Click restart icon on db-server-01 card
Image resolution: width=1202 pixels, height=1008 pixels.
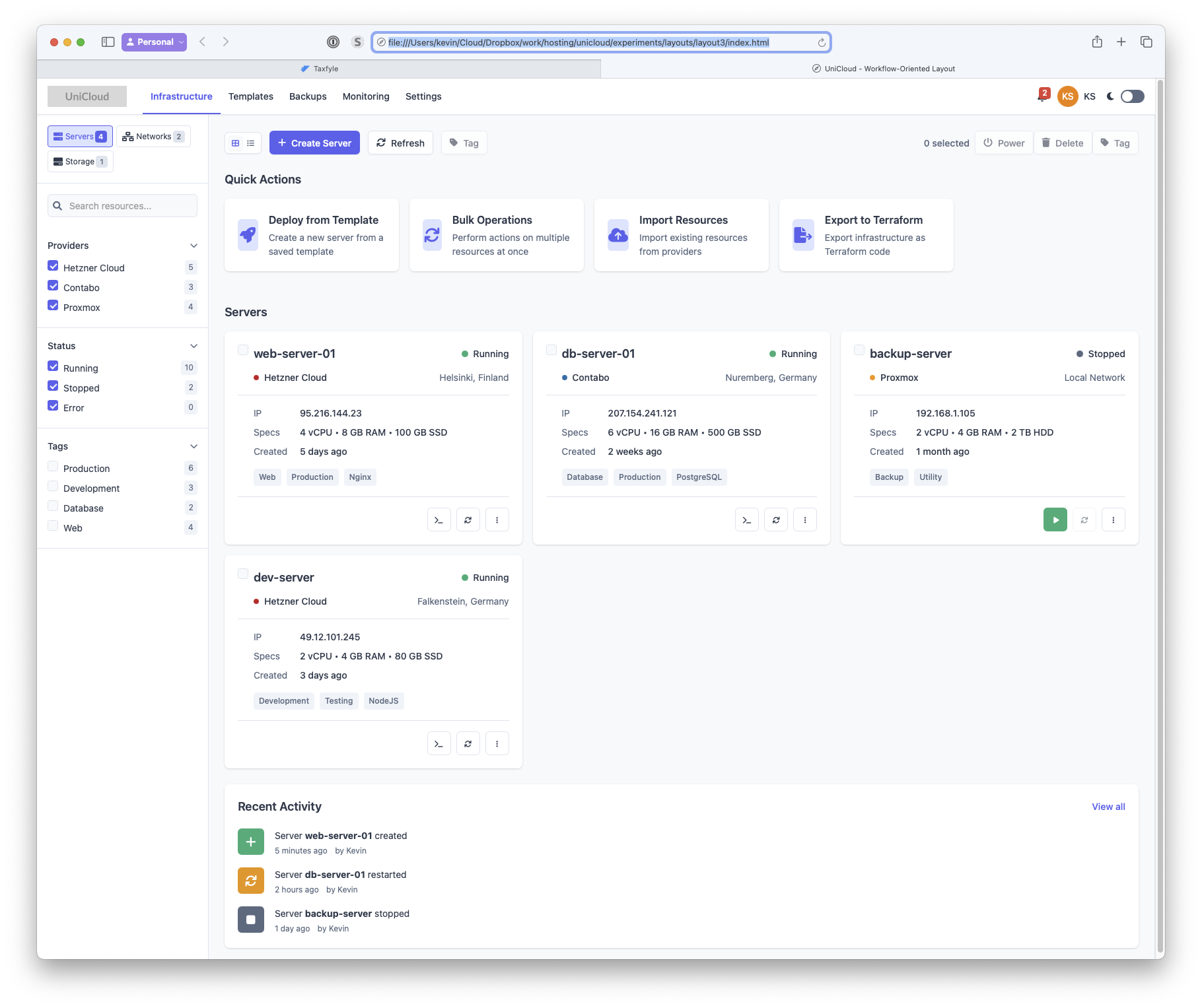pyautogui.click(x=776, y=520)
